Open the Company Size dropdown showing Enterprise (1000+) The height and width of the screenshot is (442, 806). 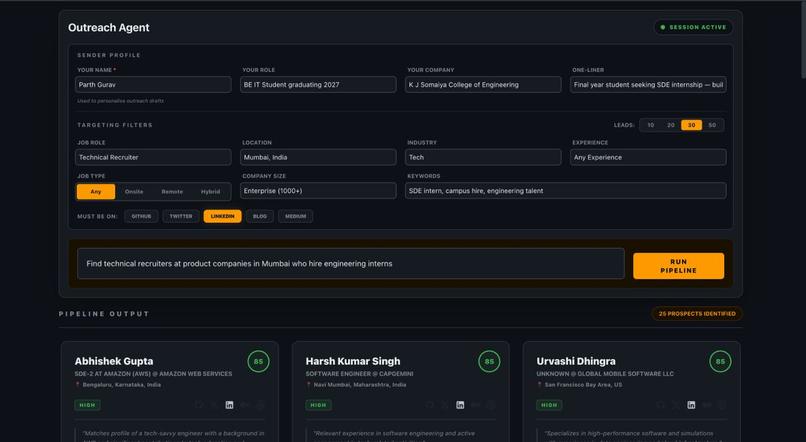318,191
